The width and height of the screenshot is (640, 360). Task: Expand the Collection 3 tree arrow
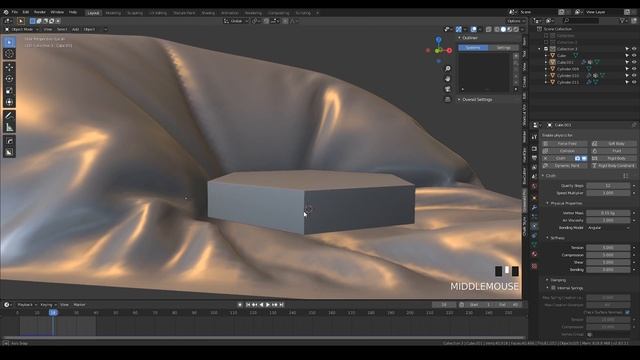(540, 49)
